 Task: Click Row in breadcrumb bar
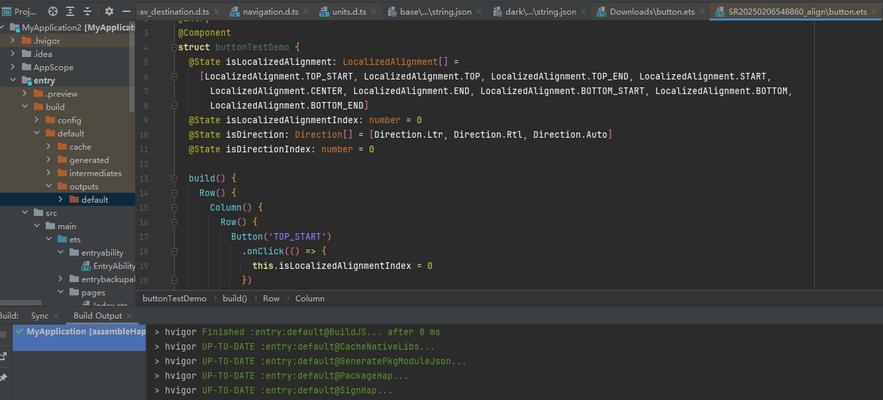pos(271,299)
